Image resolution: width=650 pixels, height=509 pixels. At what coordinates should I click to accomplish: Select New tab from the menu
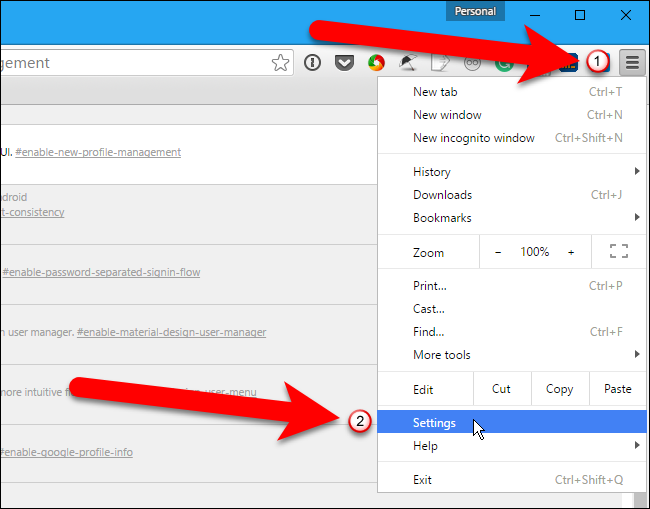(512, 92)
